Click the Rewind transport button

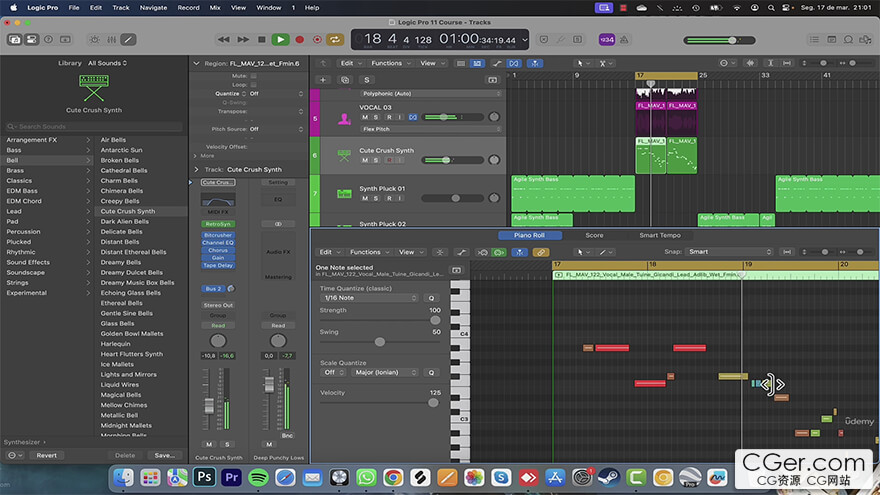(223, 39)
